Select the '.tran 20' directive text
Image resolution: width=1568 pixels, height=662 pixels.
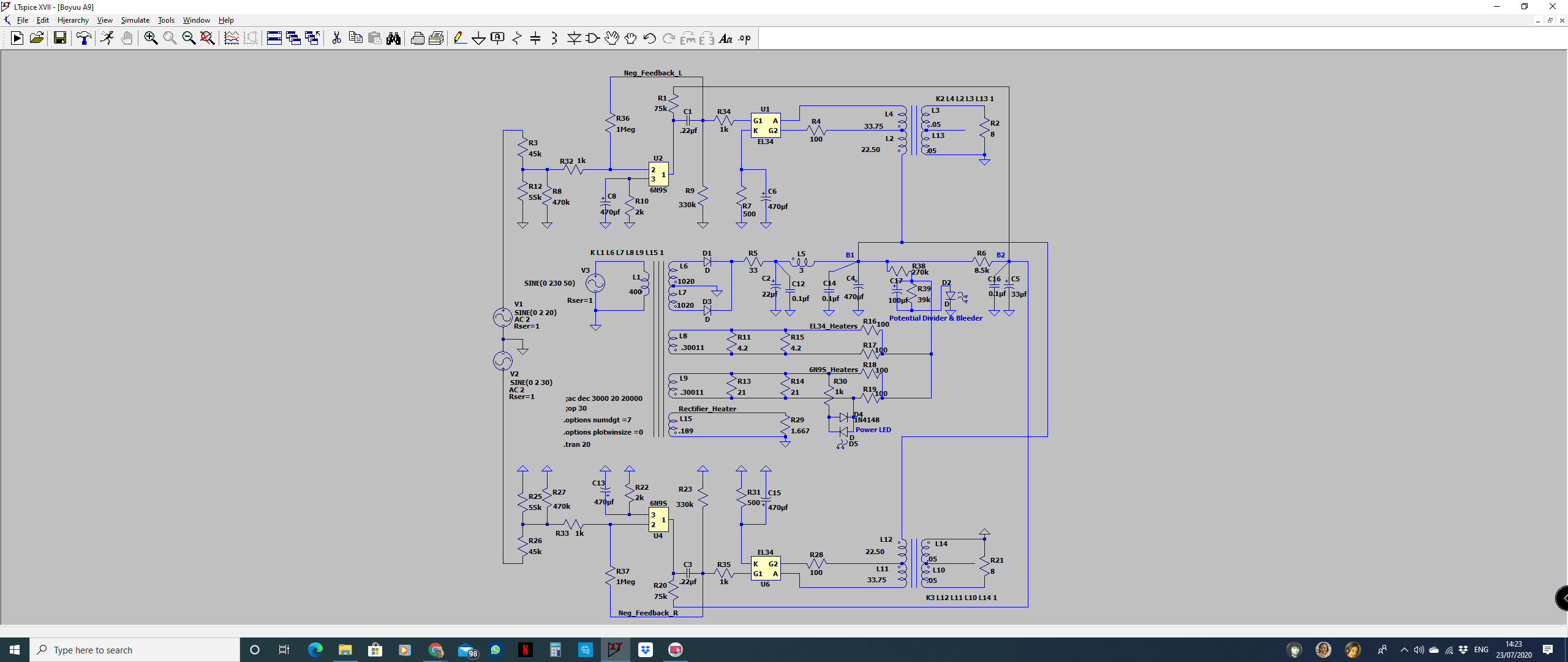(x=577, y=444)
